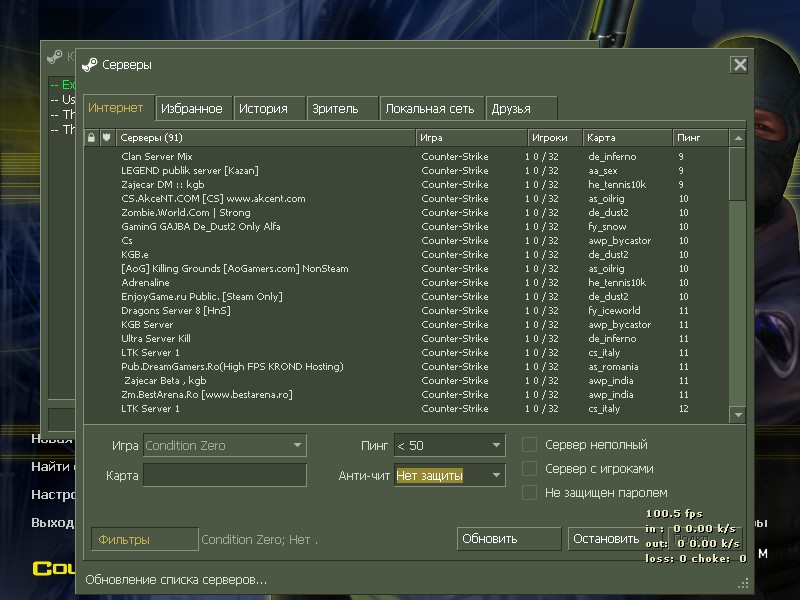Switch to the История tab

[x=269, y=109]
